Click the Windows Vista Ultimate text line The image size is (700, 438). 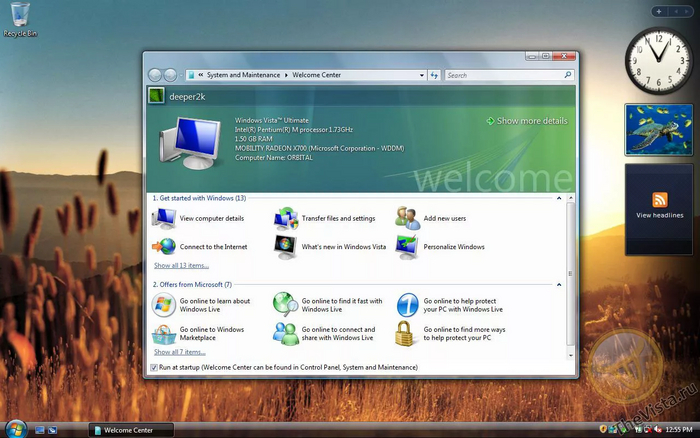coord(271,120)
